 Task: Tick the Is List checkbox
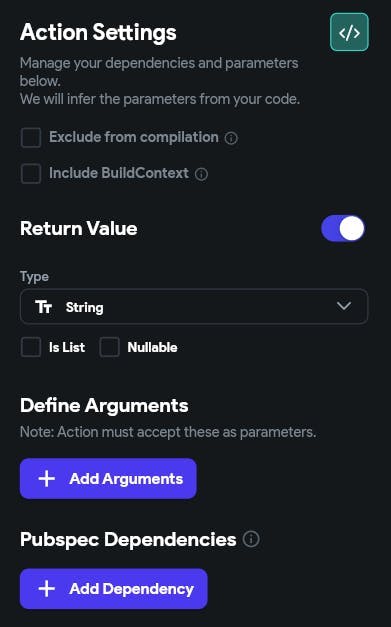click(x=31, y=347)
